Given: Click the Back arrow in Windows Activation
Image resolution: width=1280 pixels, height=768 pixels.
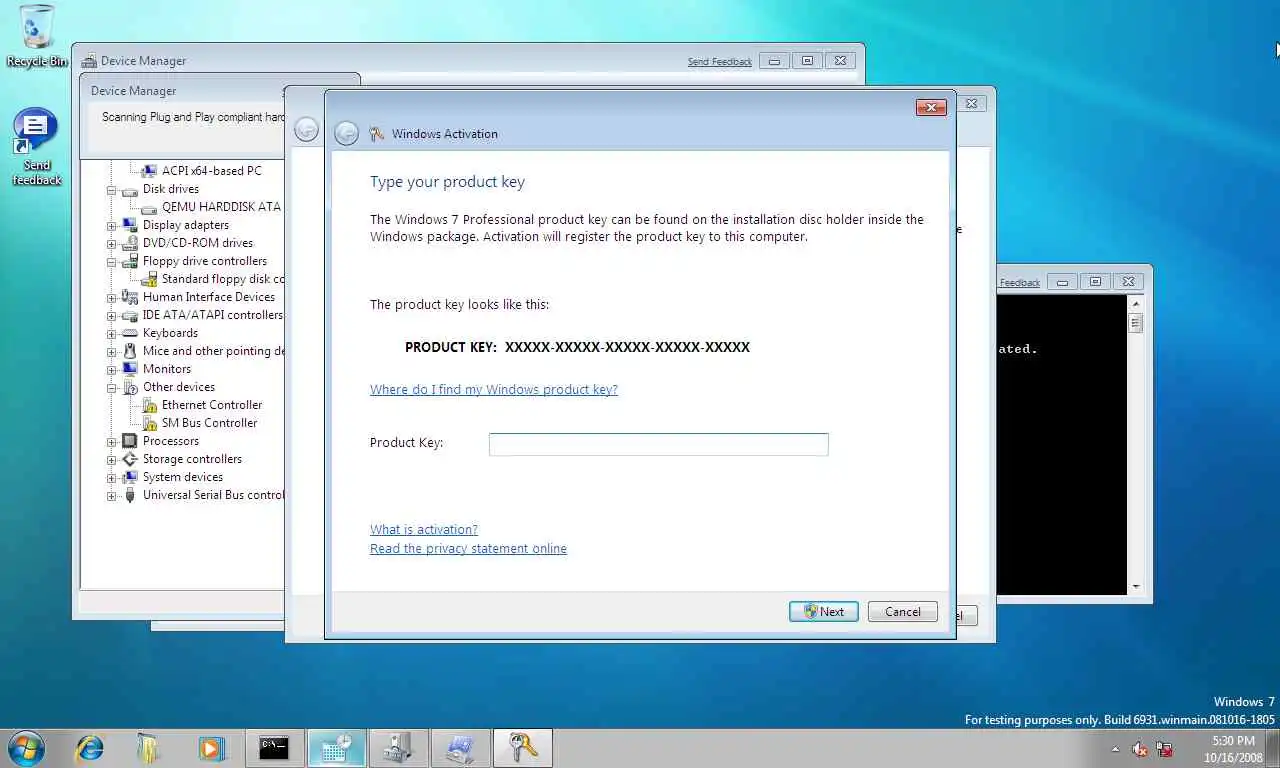Looking at the screenshot, I should click(346, 133).
